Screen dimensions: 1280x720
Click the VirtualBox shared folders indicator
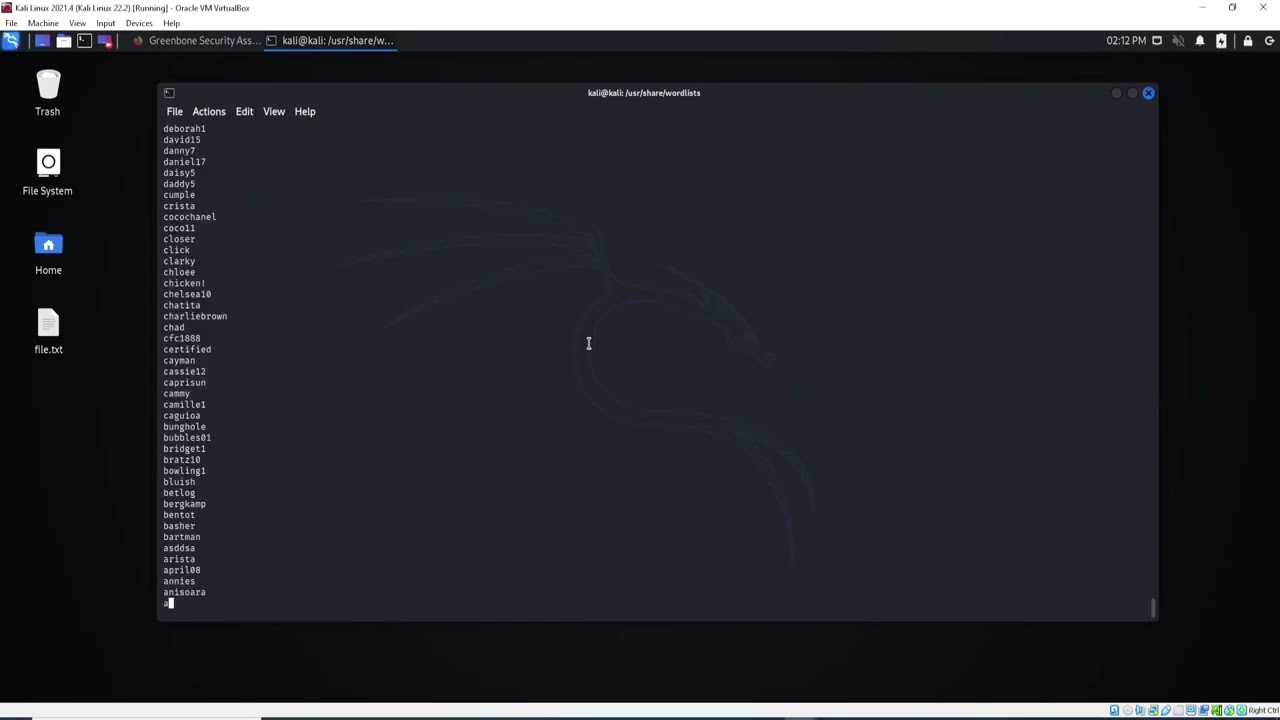pyautogui.click(x=1178, y=710)
